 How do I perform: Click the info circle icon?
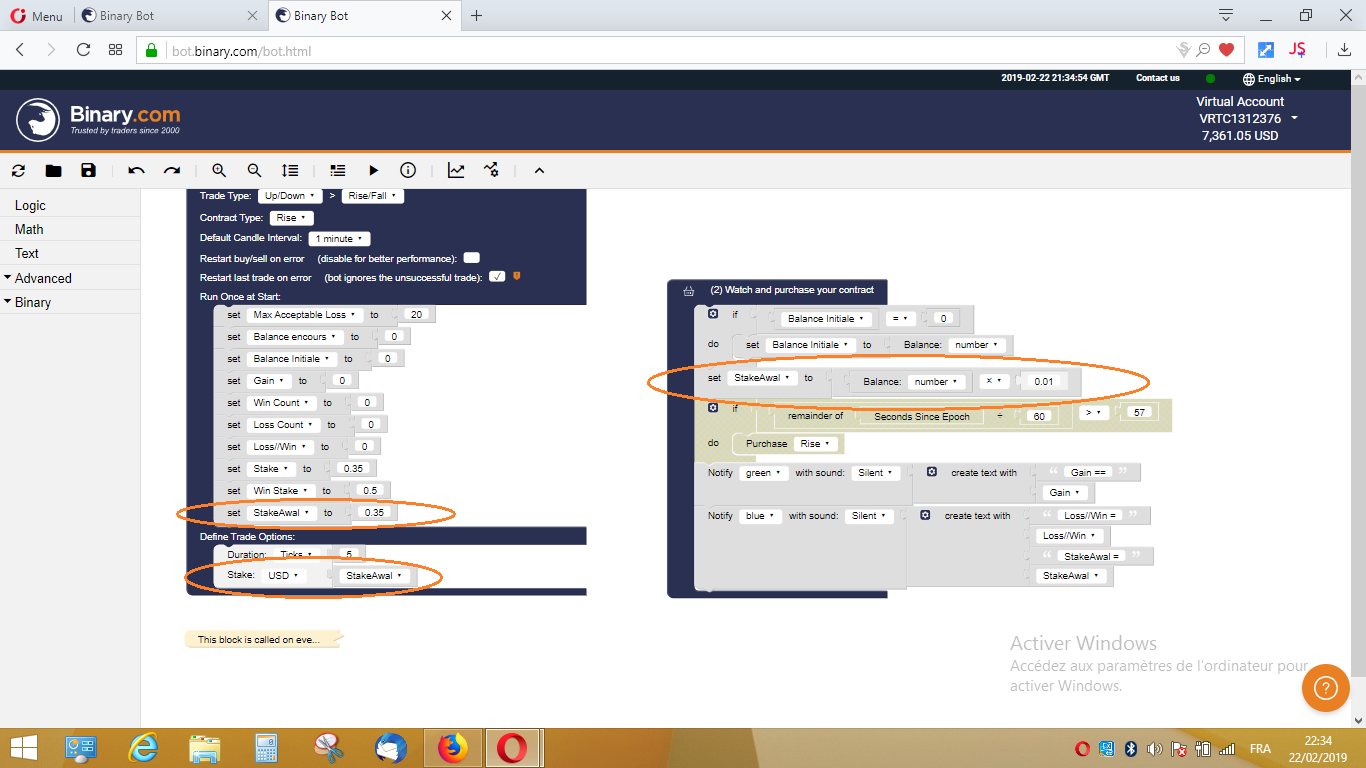click(x=407, y=170)
